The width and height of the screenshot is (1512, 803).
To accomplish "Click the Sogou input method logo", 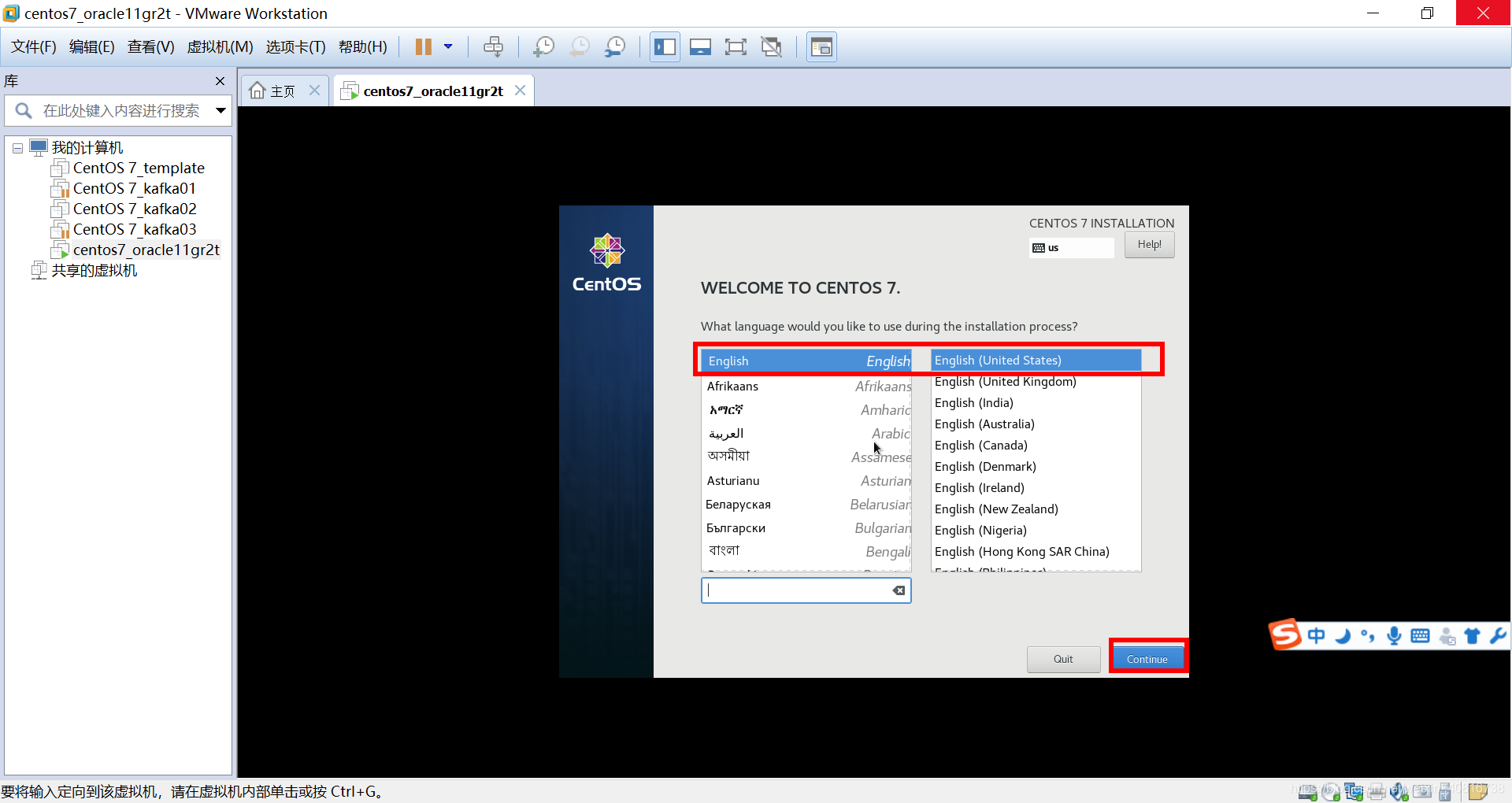I will coord(1284,635).
